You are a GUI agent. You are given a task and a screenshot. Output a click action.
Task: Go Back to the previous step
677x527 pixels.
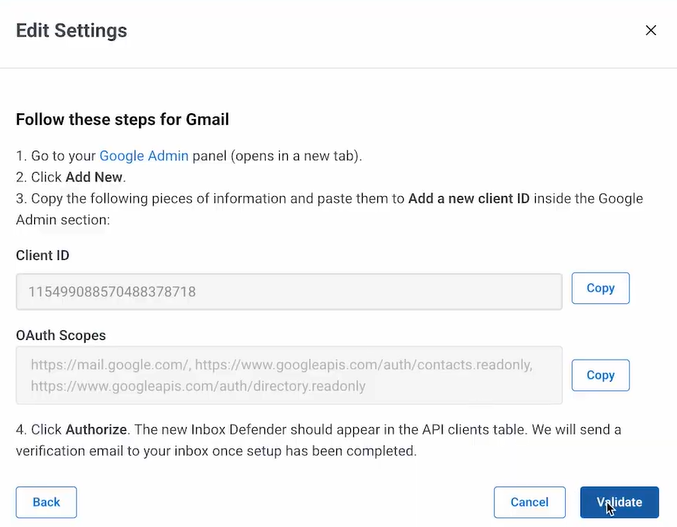click(46, 502)
